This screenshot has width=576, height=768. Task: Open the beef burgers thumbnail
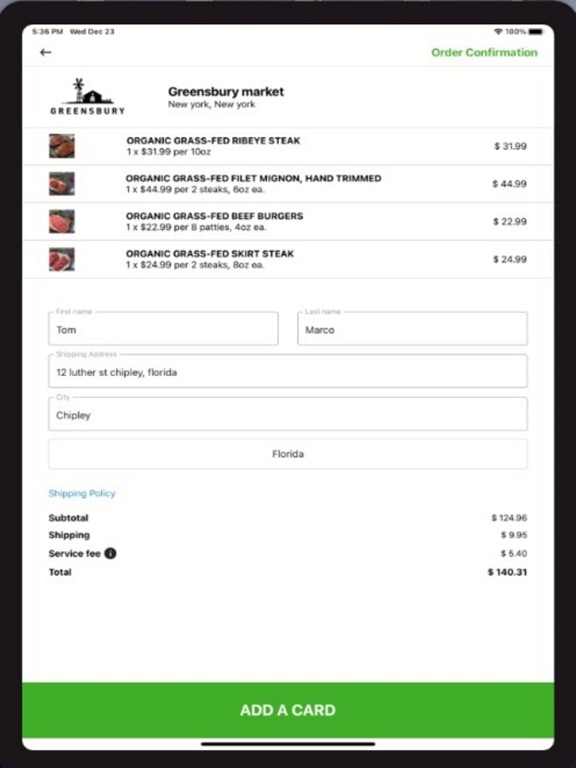(x=62, y=221)
